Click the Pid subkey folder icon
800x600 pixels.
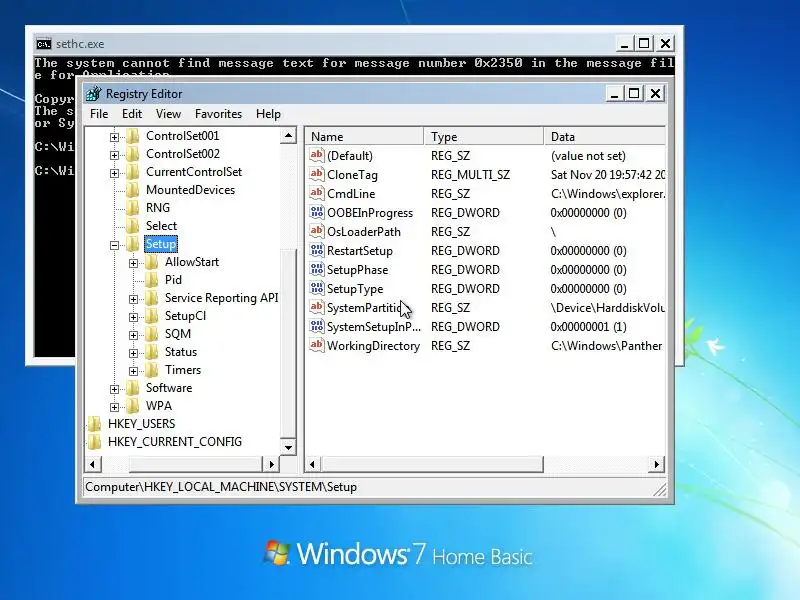152,280
